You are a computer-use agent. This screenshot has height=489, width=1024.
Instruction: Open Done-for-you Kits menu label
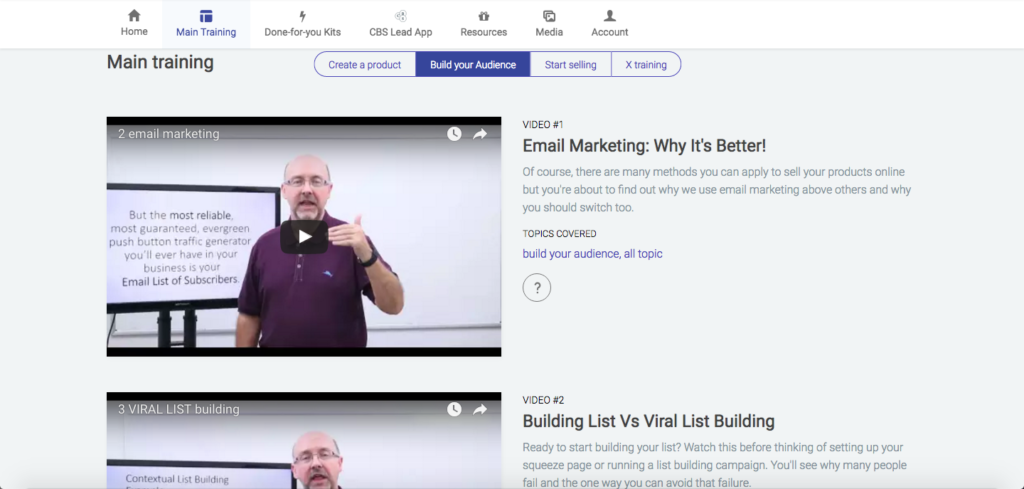coord(302,32)
